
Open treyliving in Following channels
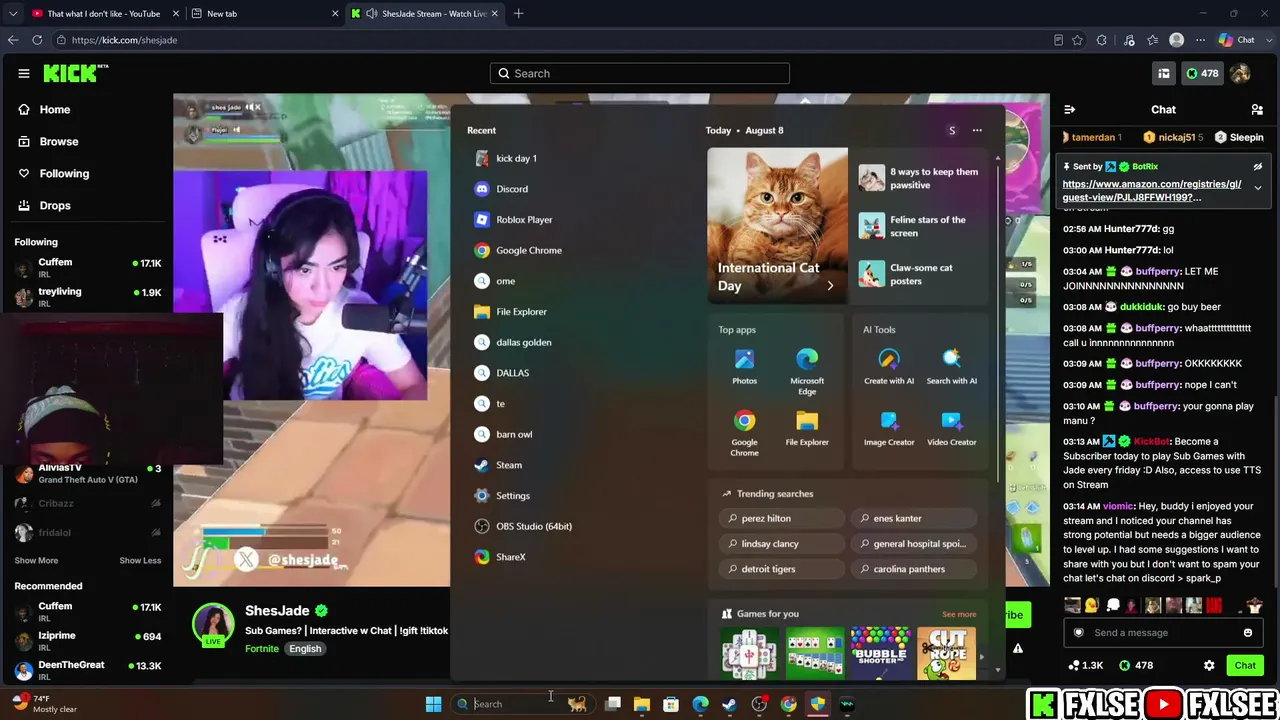pos(88,297)
